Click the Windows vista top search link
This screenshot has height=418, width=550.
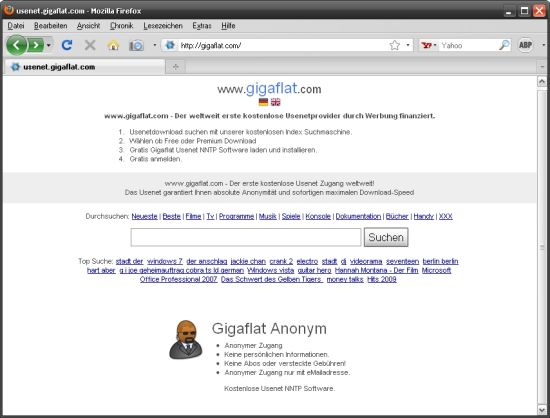pyautogui.click(x=270, y=270)
